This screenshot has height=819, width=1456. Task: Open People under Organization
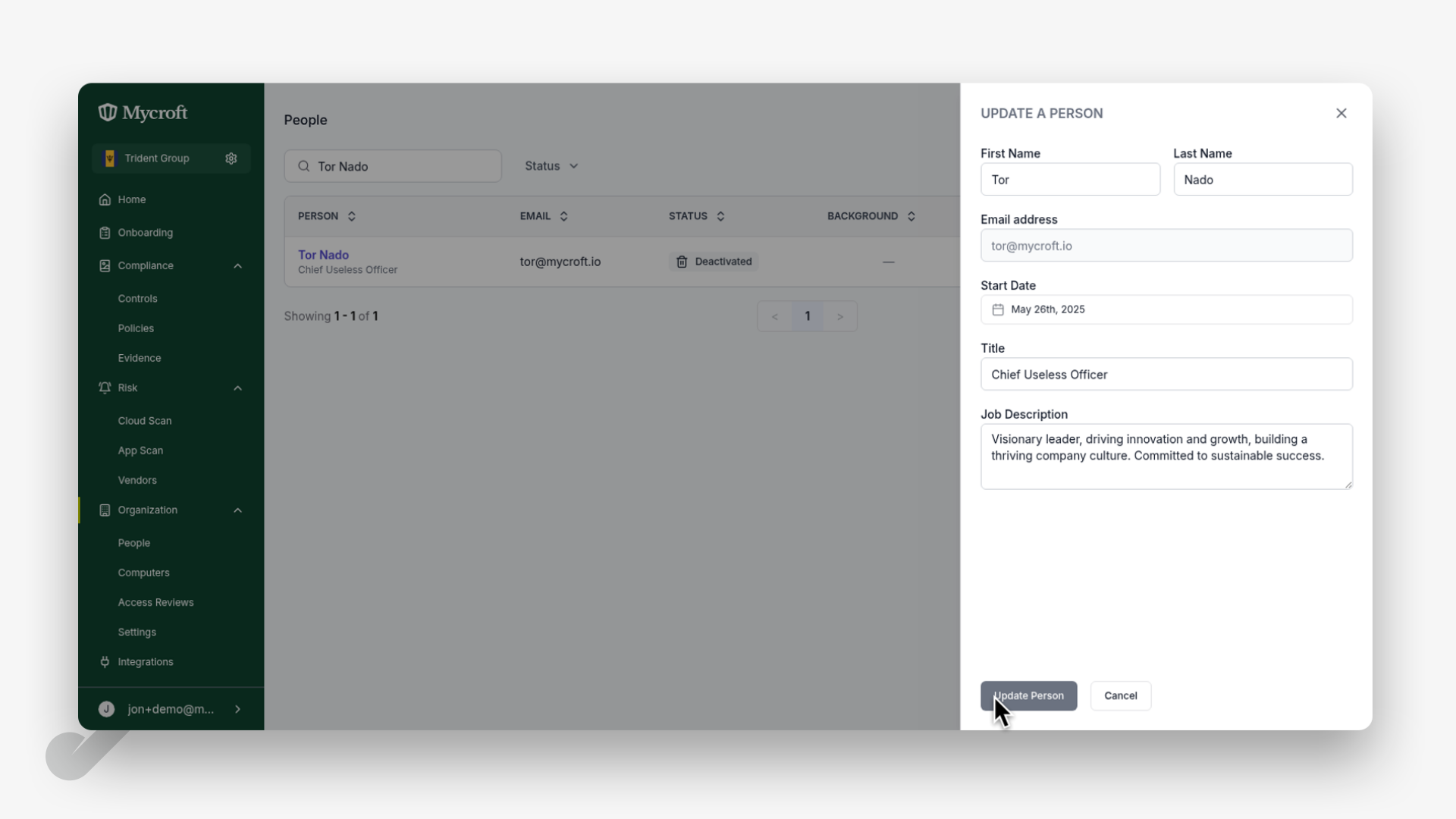(x=134, y=543)
